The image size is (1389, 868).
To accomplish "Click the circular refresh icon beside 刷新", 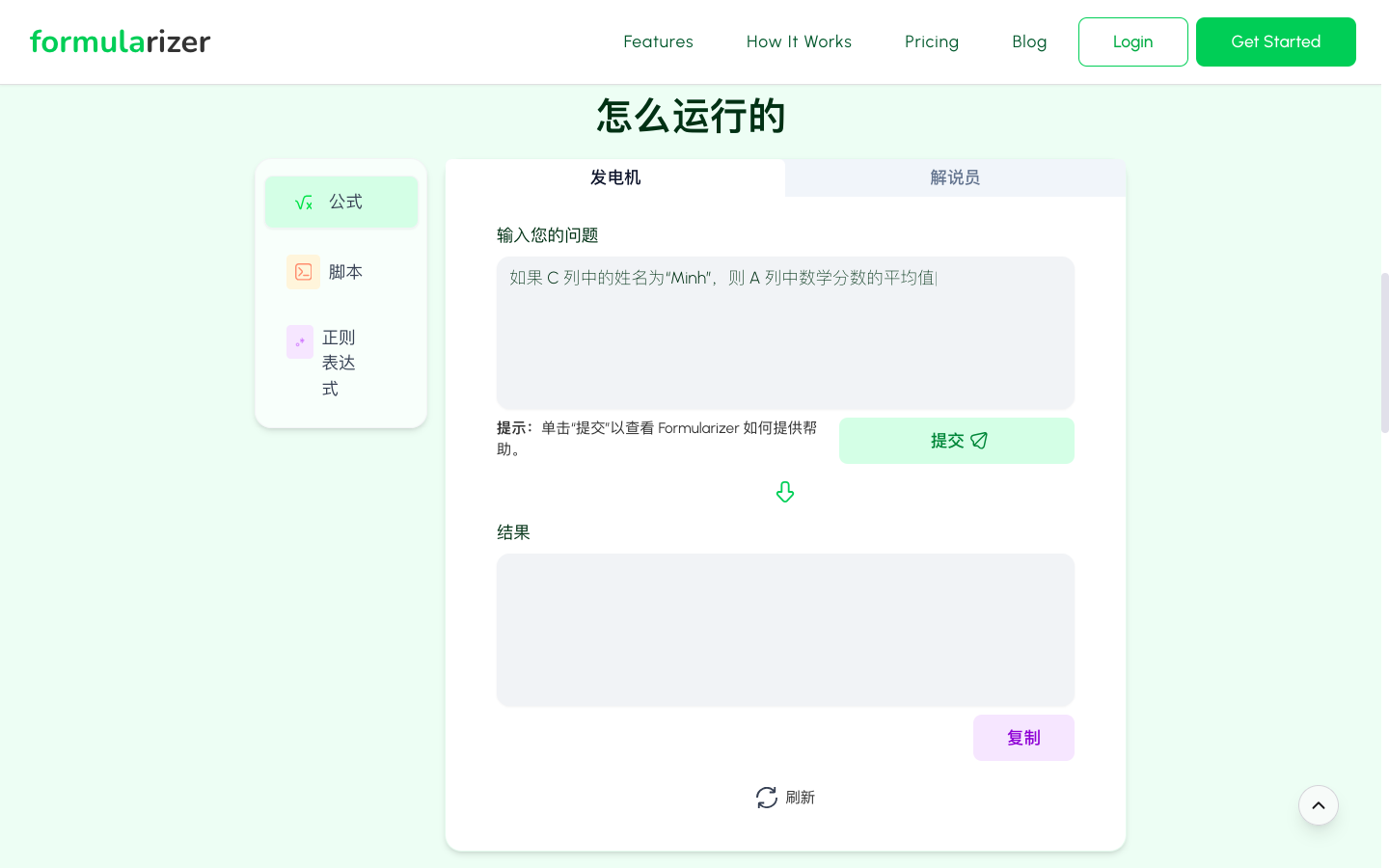I will [767, 798].
